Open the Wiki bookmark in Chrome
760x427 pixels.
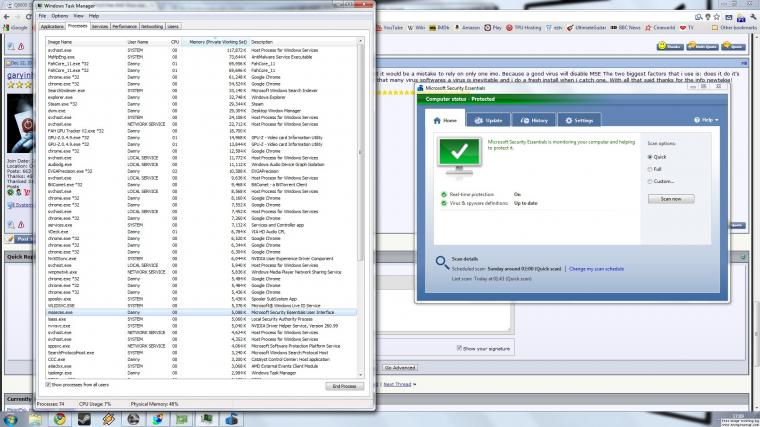tap(416, 28)
